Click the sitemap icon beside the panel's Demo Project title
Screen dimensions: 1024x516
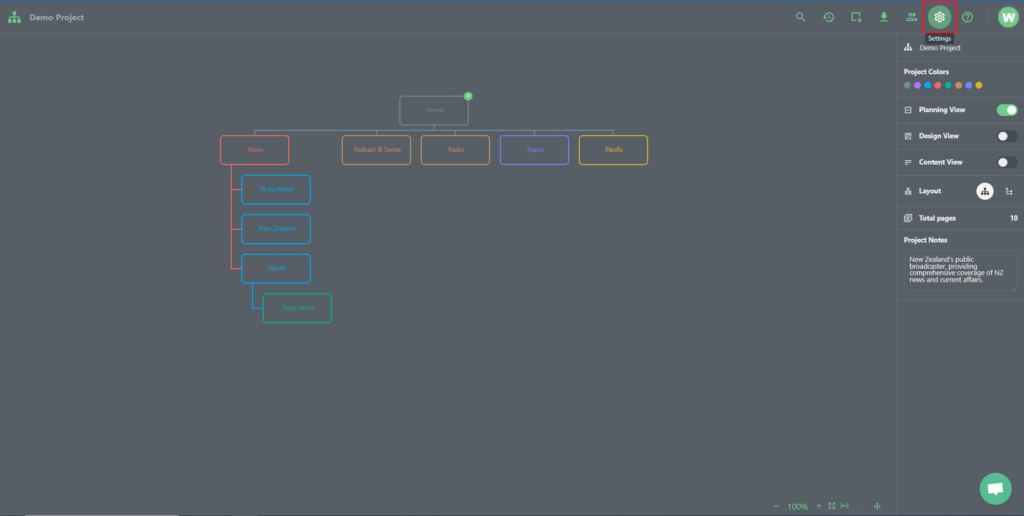click(x=908, y=48)
